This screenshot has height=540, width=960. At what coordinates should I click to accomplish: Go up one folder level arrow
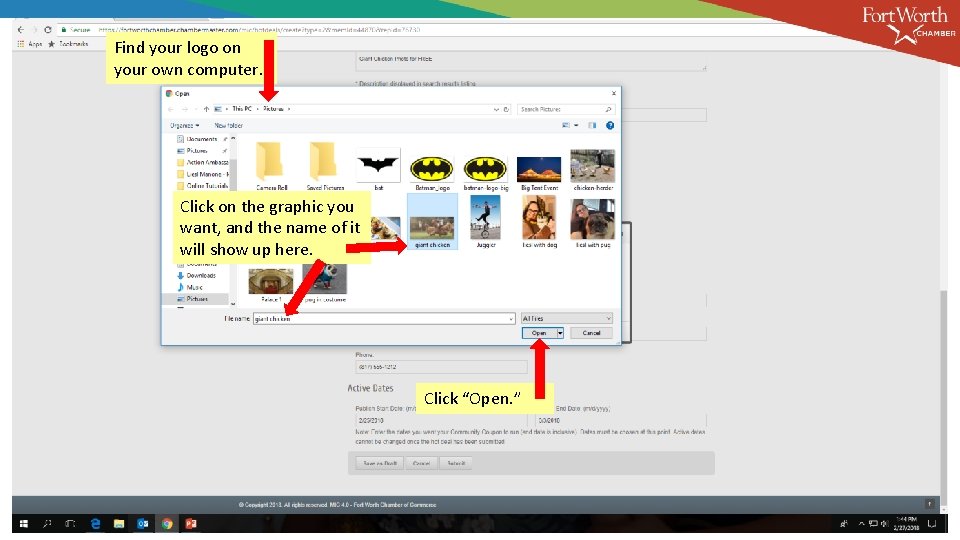(206, 109)
